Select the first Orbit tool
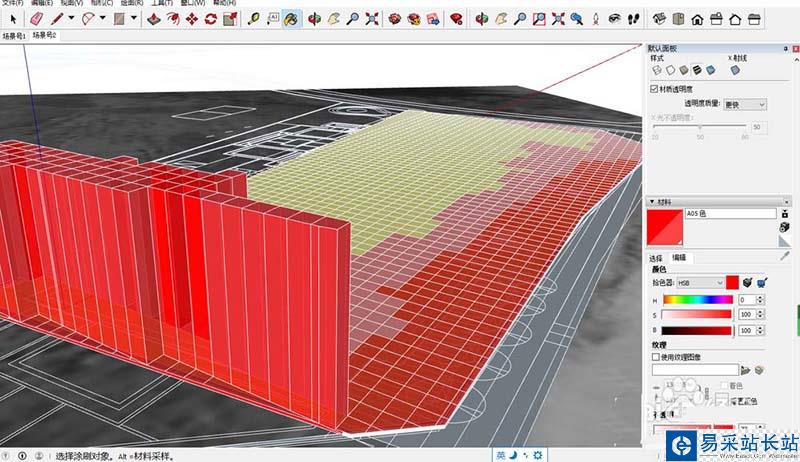 (x=314, y=19)
